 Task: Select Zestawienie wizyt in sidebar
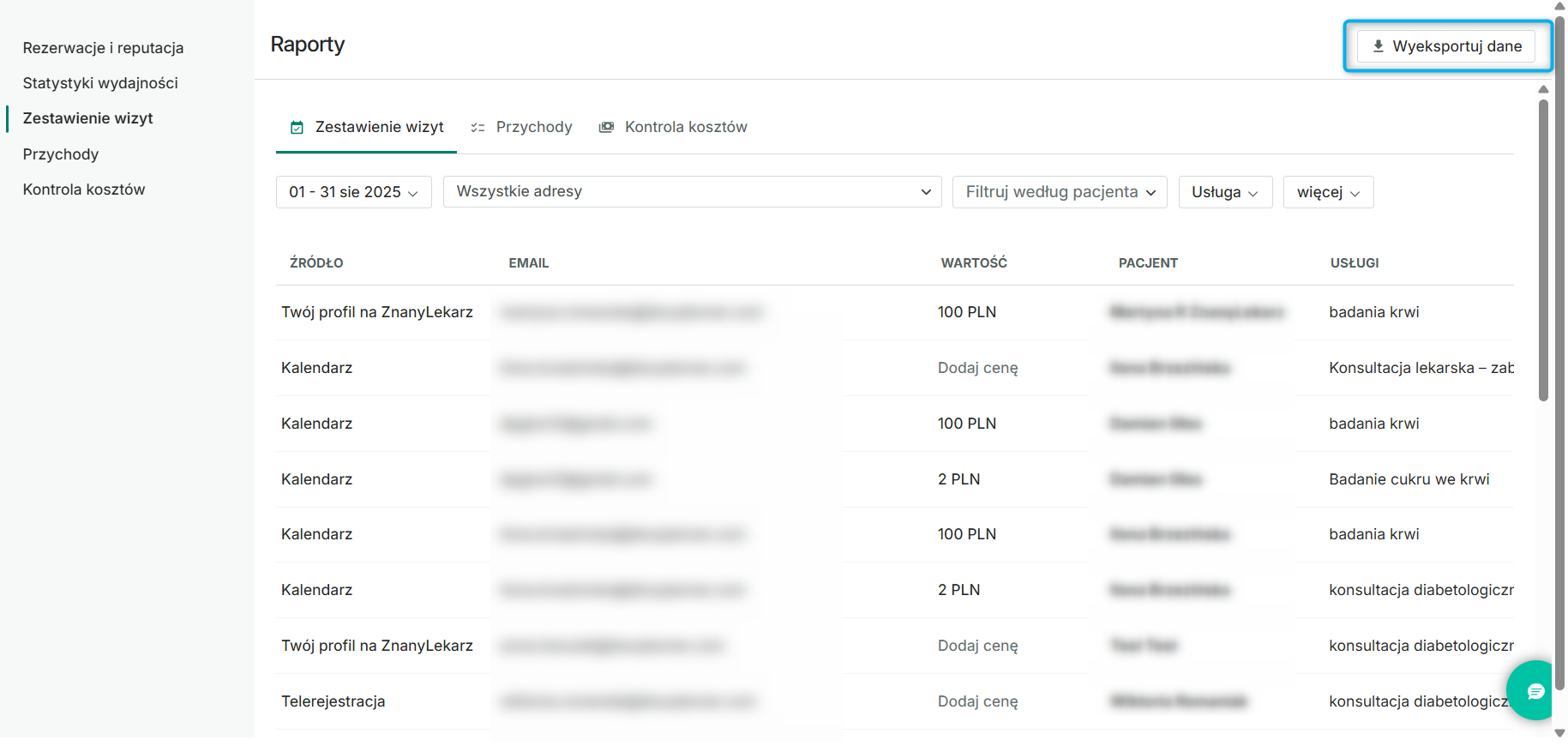coord(87,118)
